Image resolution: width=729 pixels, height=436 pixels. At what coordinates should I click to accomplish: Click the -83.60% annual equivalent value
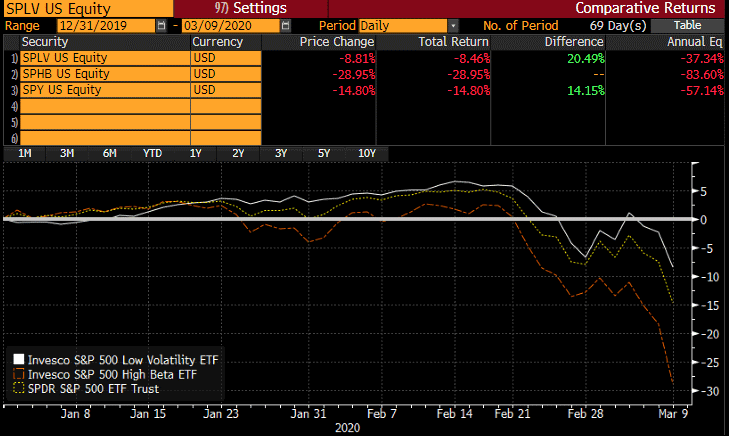click(x=702, y=74)
